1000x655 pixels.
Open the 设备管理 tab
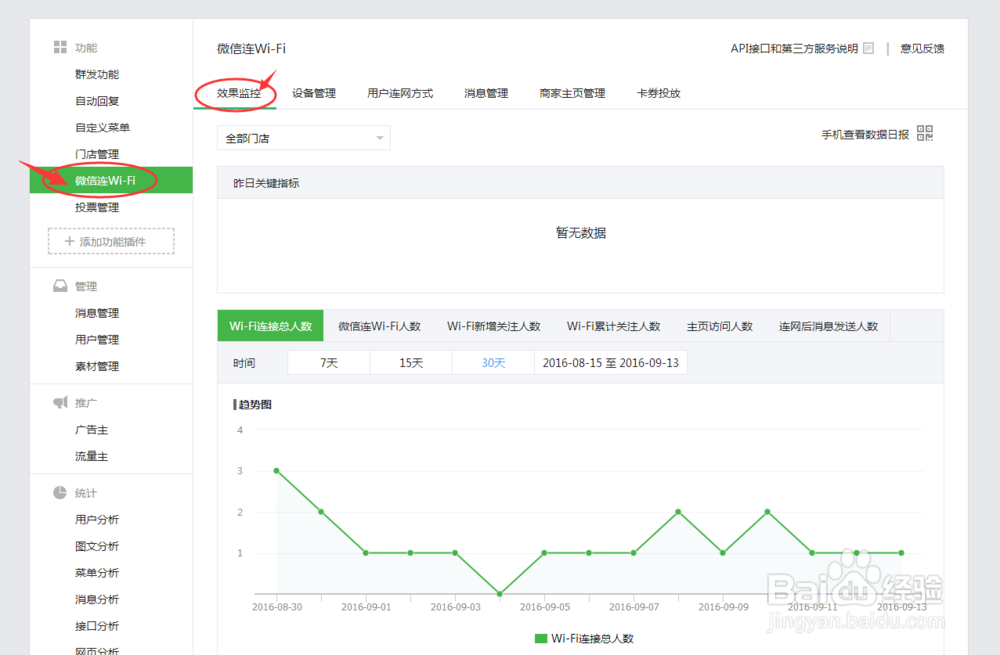point(314,93)
